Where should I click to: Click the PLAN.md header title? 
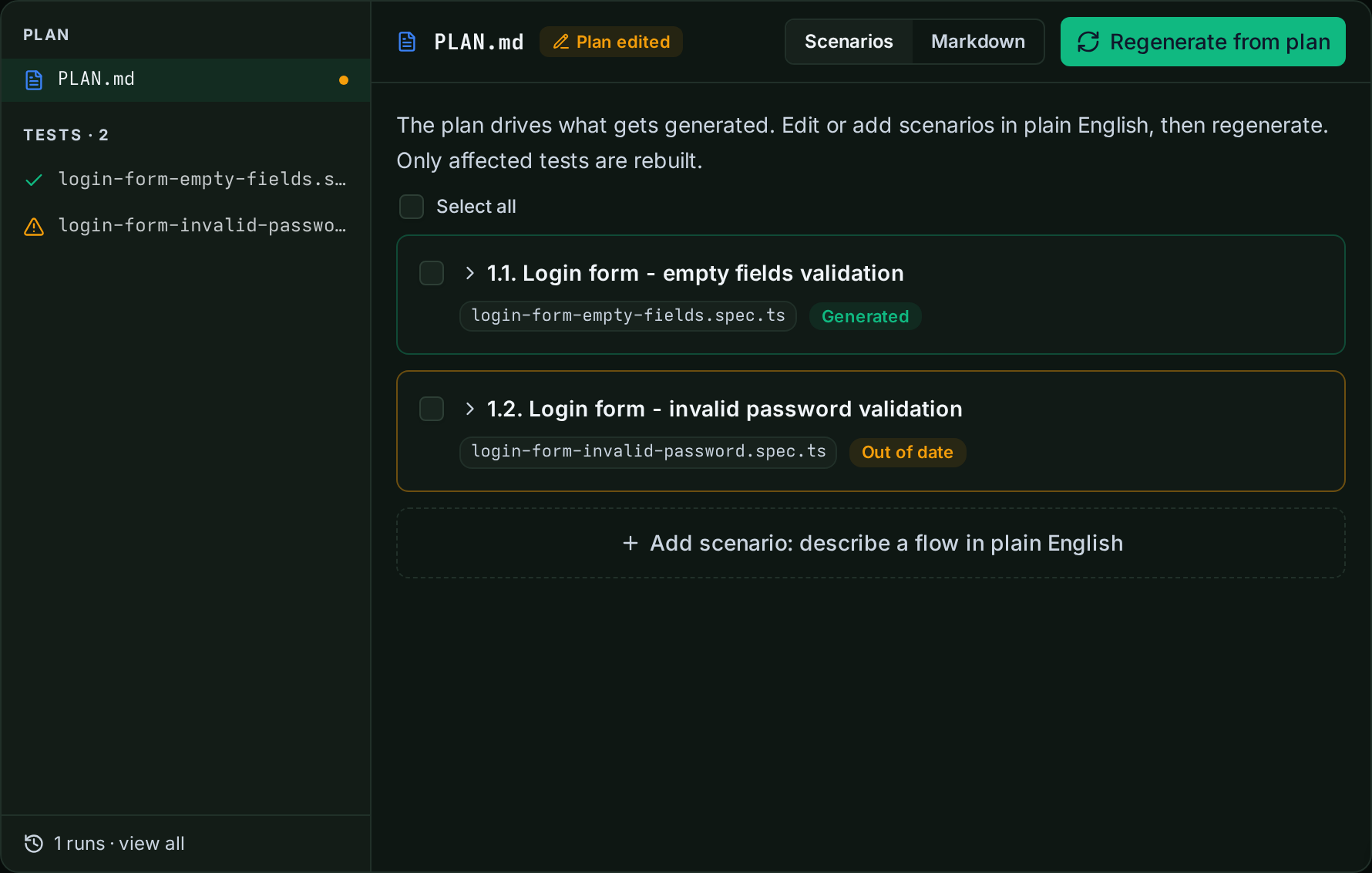(479, 42)
